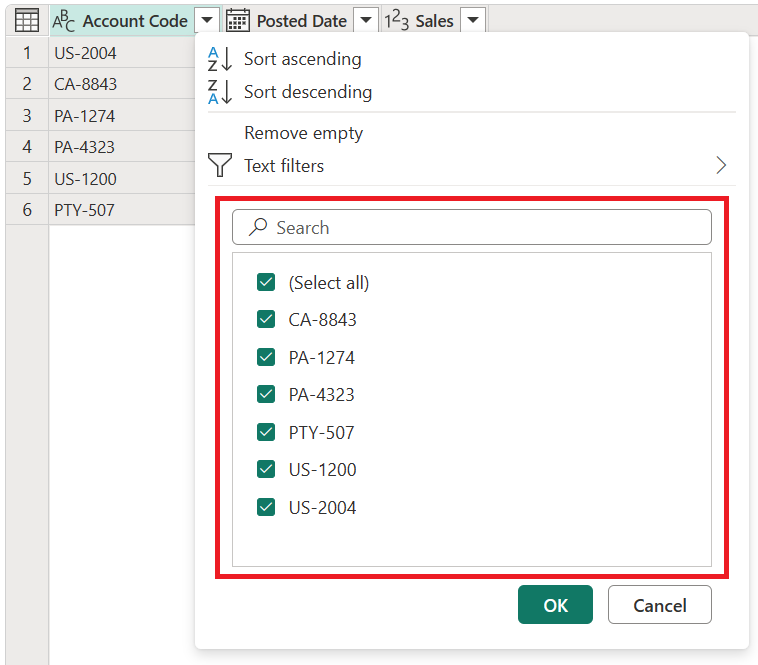Click inside the Search input field
Screen dimensions: 758x665
tap(472, 227)
